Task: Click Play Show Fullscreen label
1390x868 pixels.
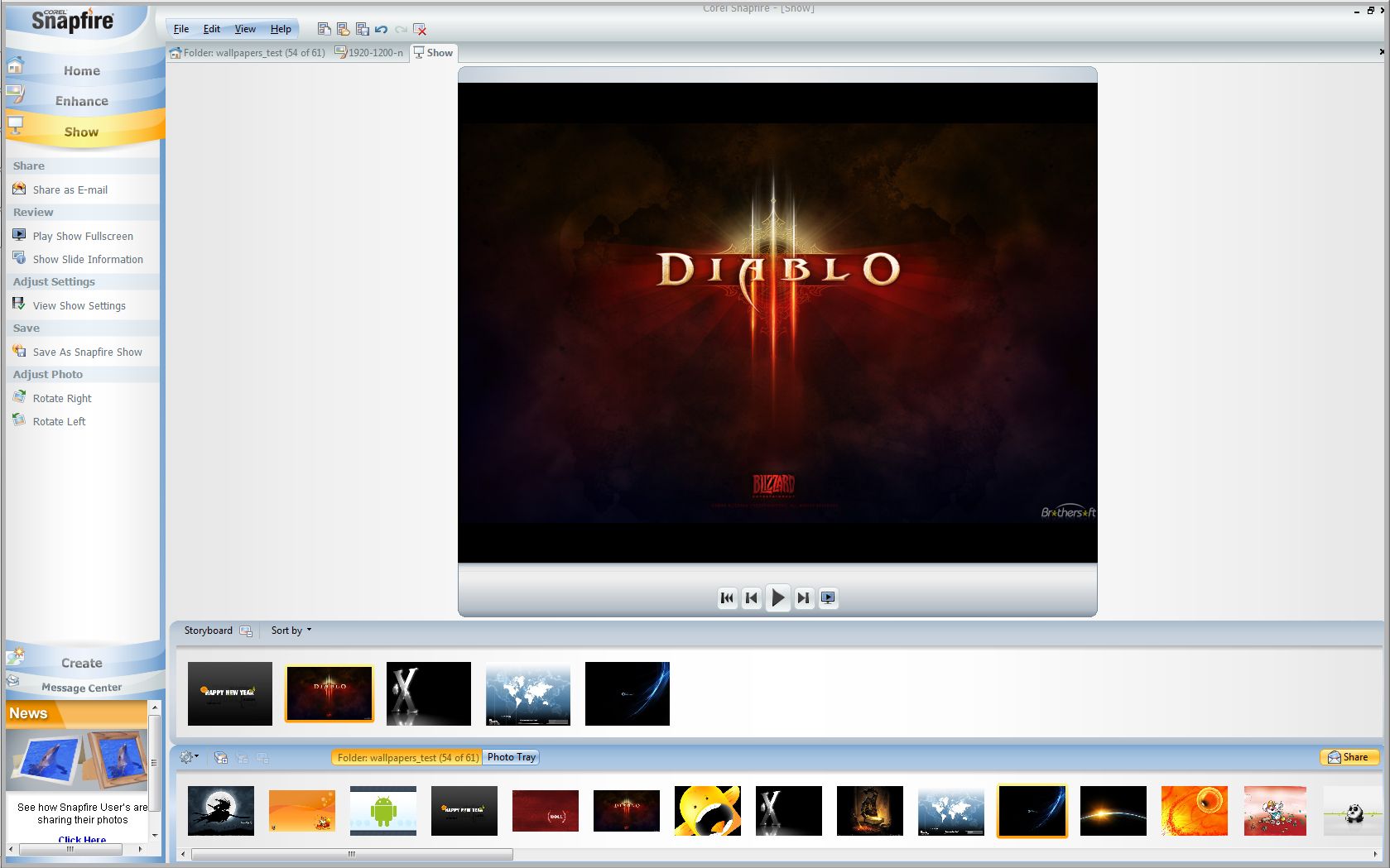Action: tap(83, 236)
